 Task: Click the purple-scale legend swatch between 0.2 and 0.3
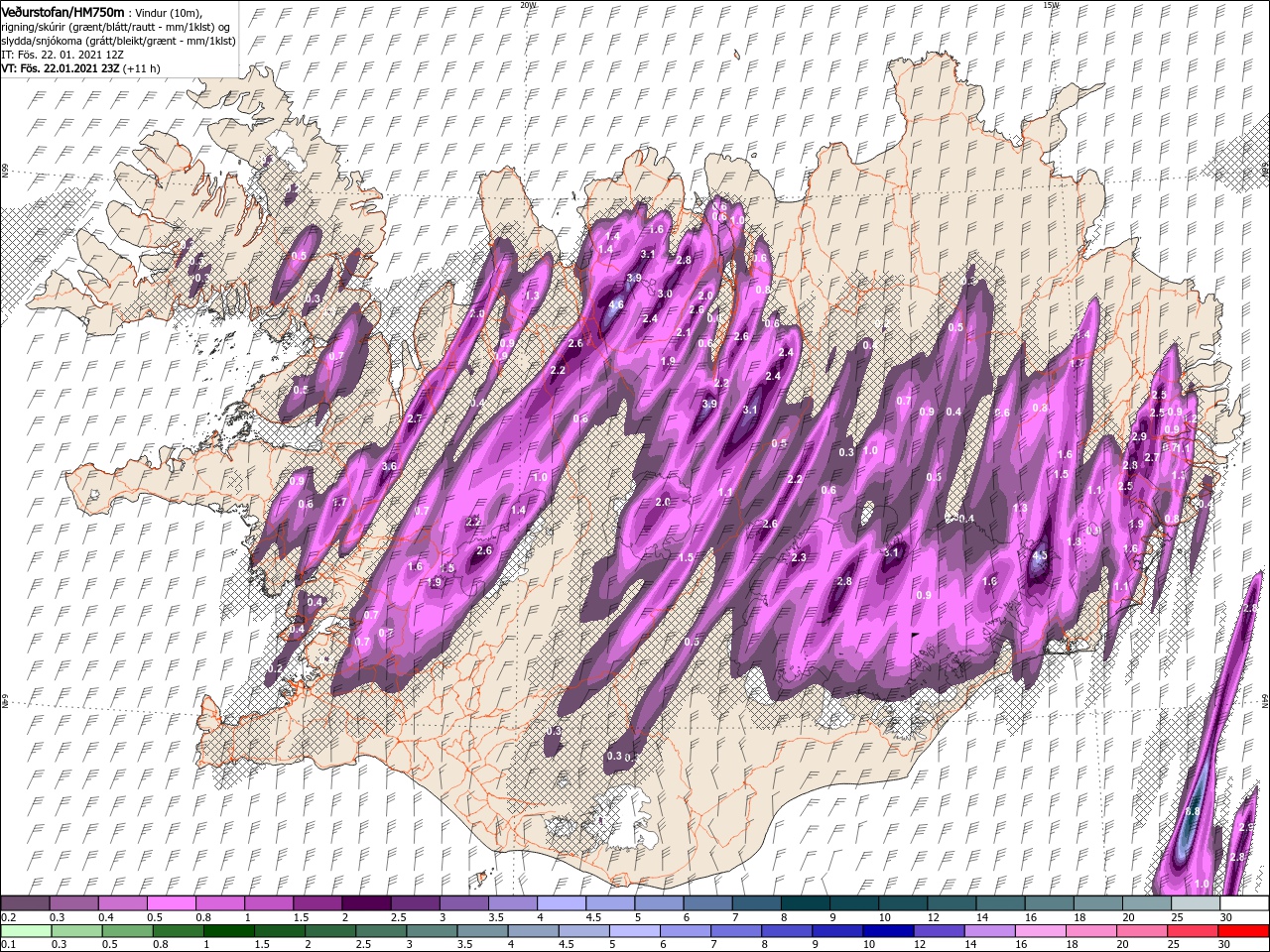tap(25, 903)
